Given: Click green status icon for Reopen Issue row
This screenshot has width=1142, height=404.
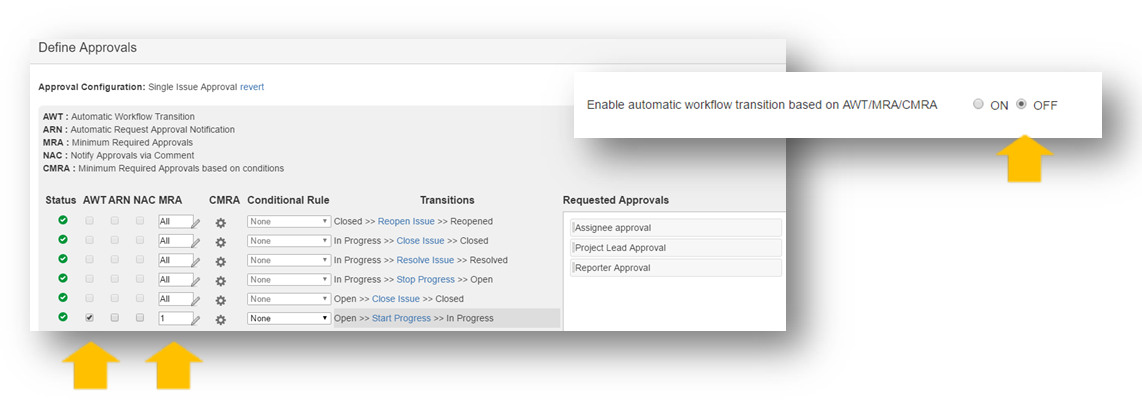Looking at the screenshot, I should click(63, 220).
